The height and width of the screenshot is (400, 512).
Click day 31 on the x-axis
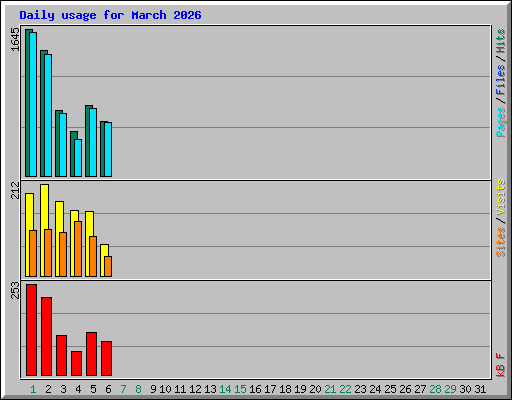point(480,389)
